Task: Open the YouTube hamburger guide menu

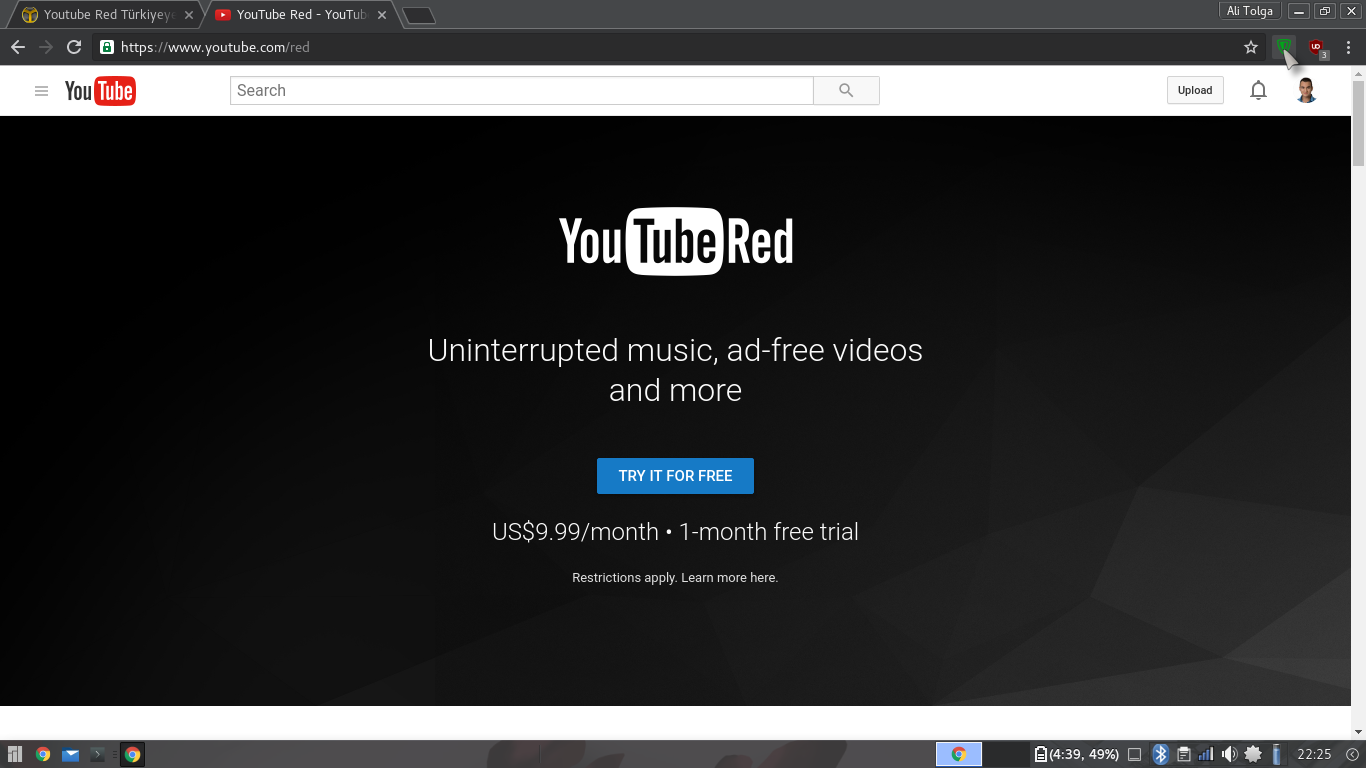Action: coord(41,91)
